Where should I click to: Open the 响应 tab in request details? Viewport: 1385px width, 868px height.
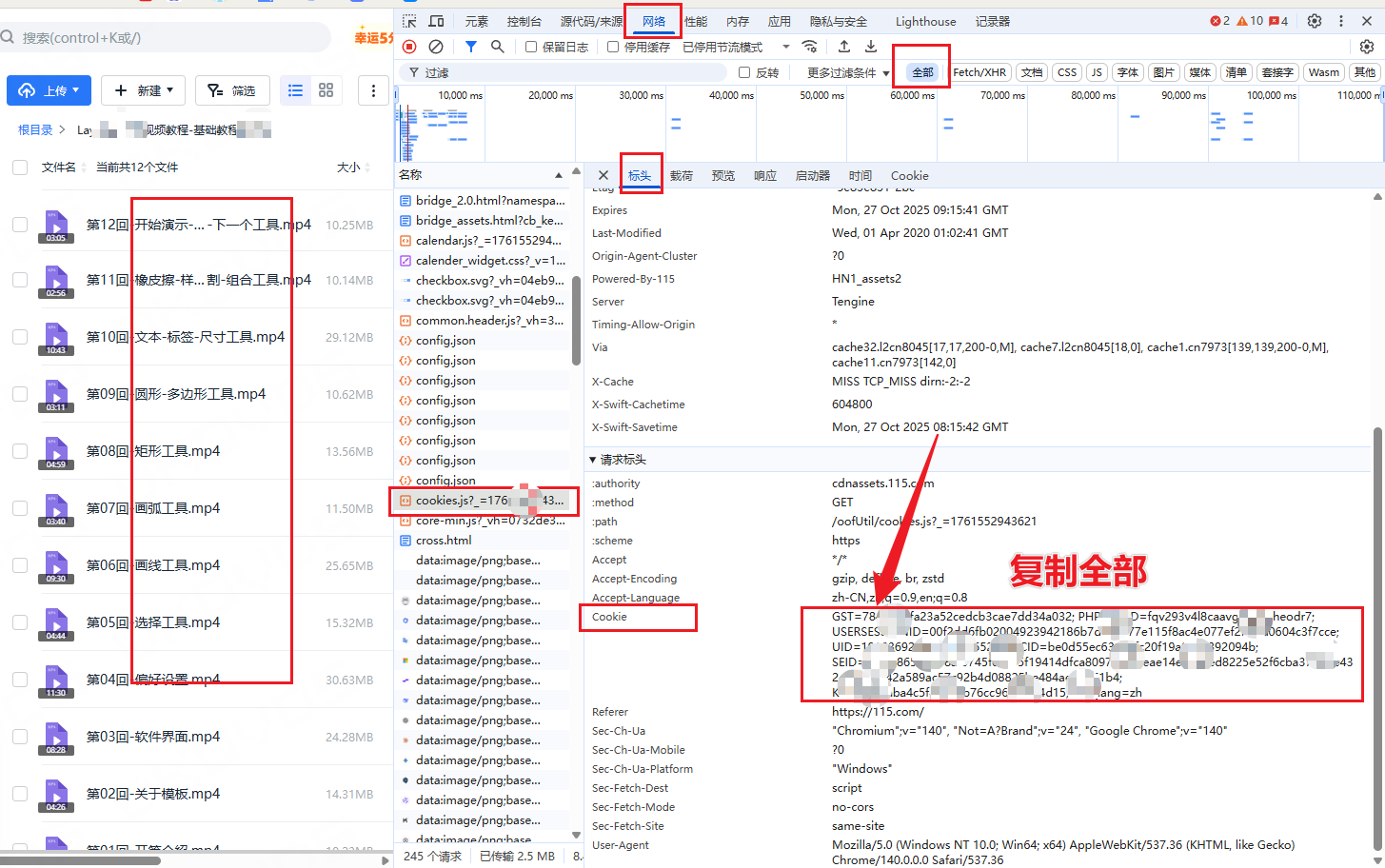(764, 176)
